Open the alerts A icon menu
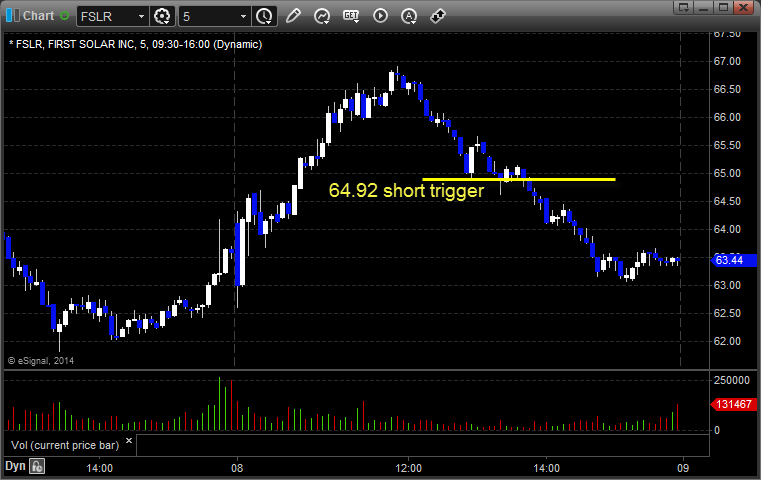This screenshot has height=480, width=761. 409,16
